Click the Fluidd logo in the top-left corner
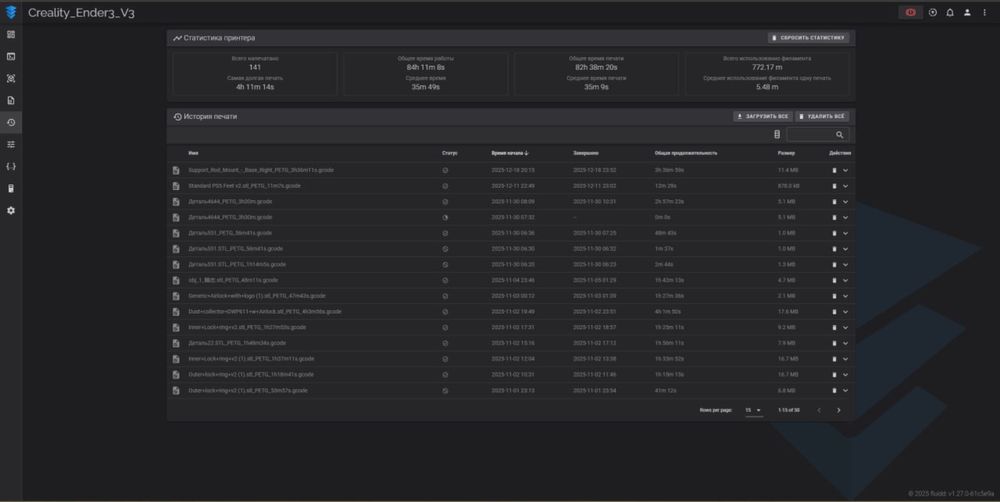The image size is (1000, 502). coord(11,12)
